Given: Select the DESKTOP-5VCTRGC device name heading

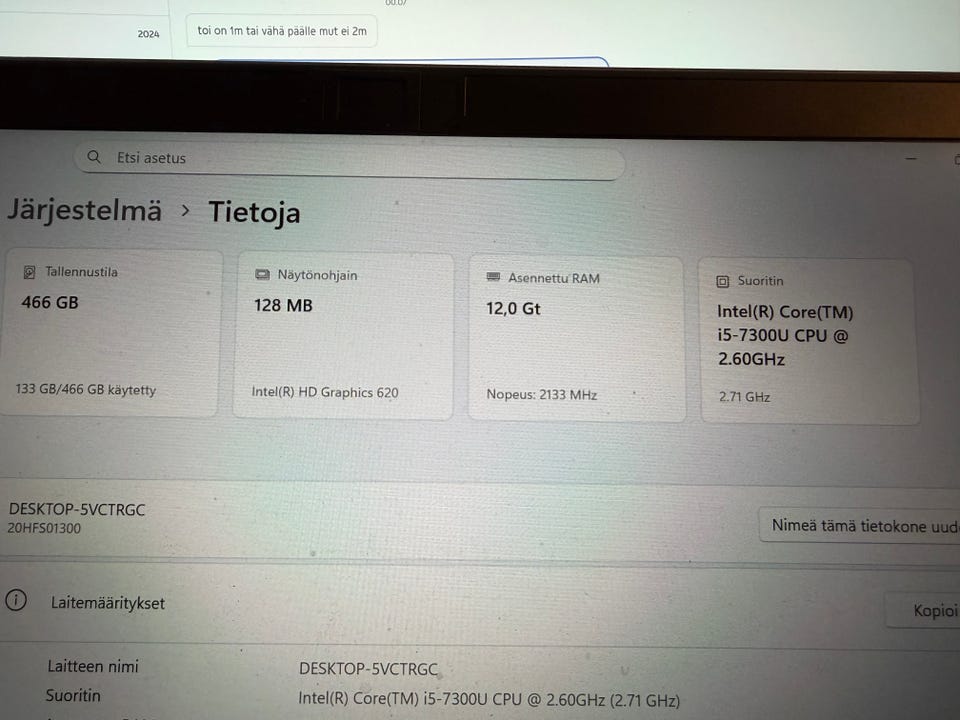Looking at the screenshot, I should [77, 509].
